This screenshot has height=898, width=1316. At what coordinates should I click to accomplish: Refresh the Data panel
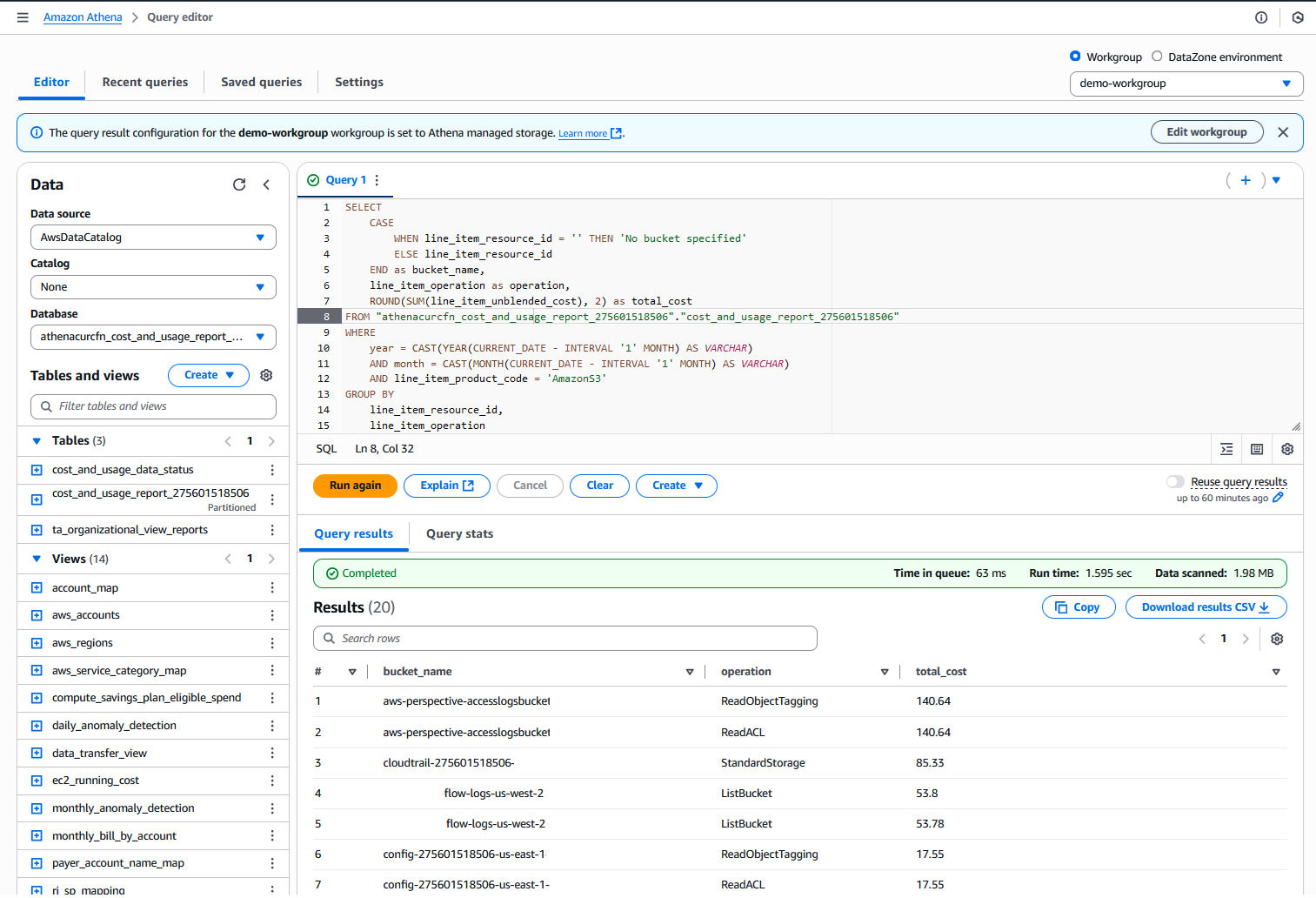pyautogui.click(x=239, y=184)
